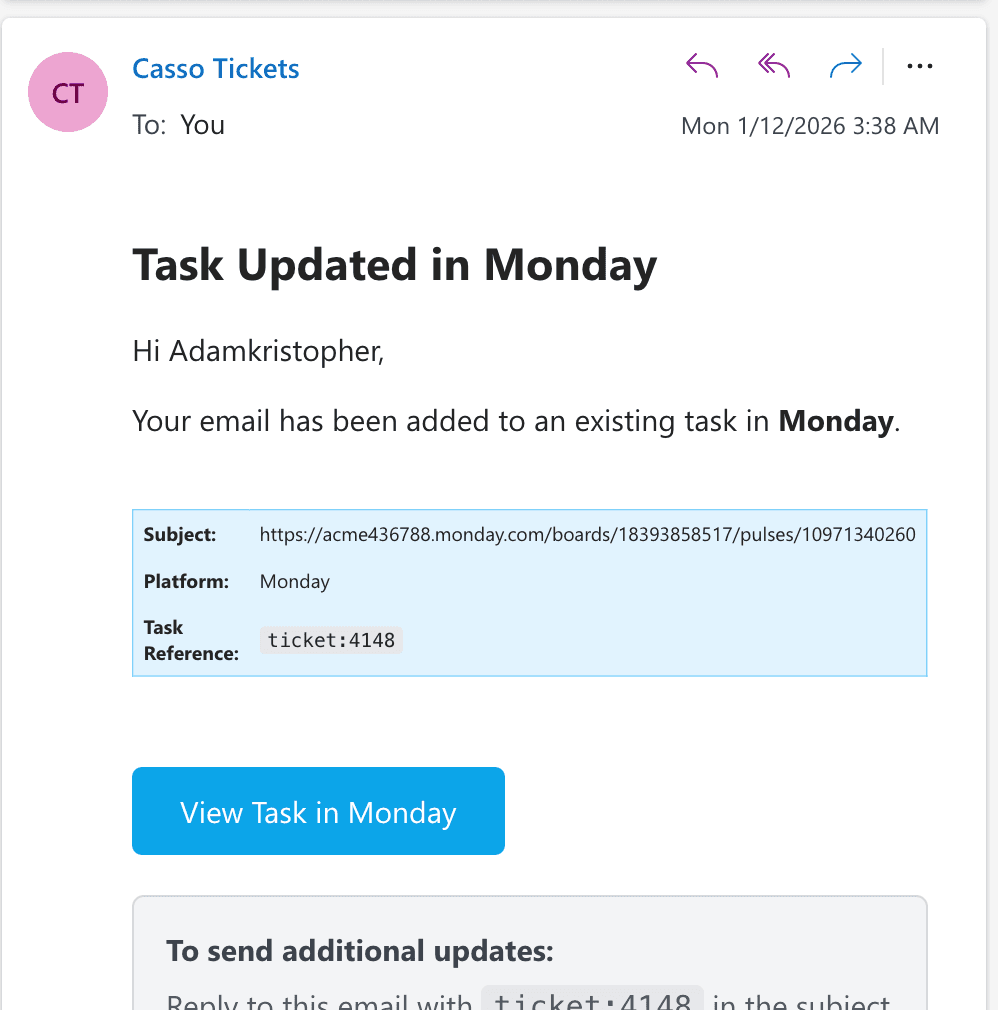This screenshot has width=998, height=1010.
Task: Click View Task in Monday
Action: [317, 811]
